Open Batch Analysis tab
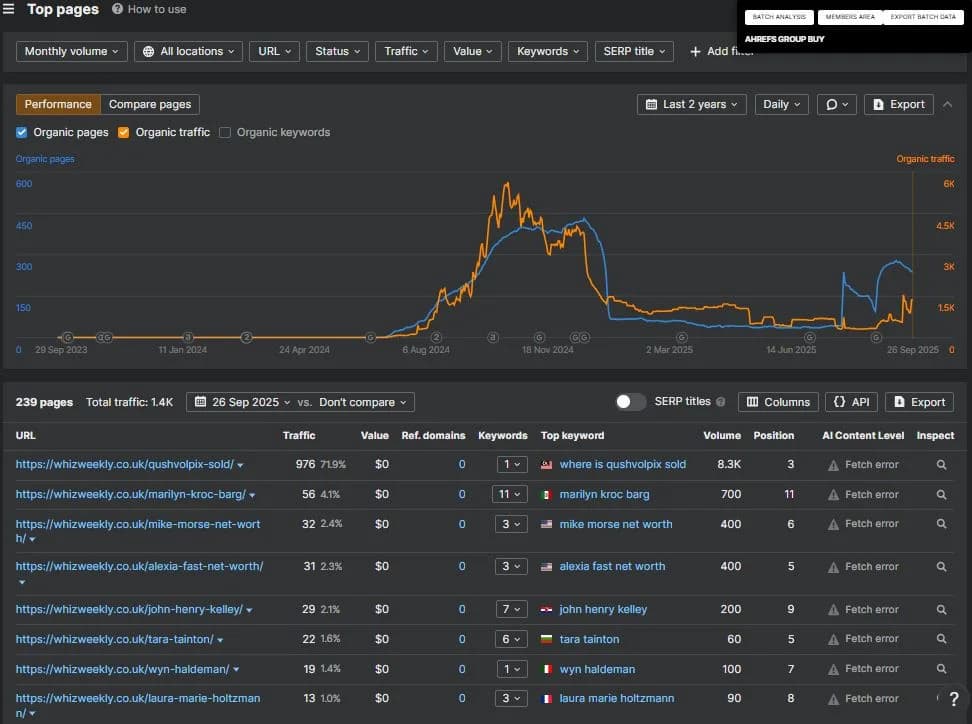The height and width of the screenshot is (724, 972). [779, 17]
